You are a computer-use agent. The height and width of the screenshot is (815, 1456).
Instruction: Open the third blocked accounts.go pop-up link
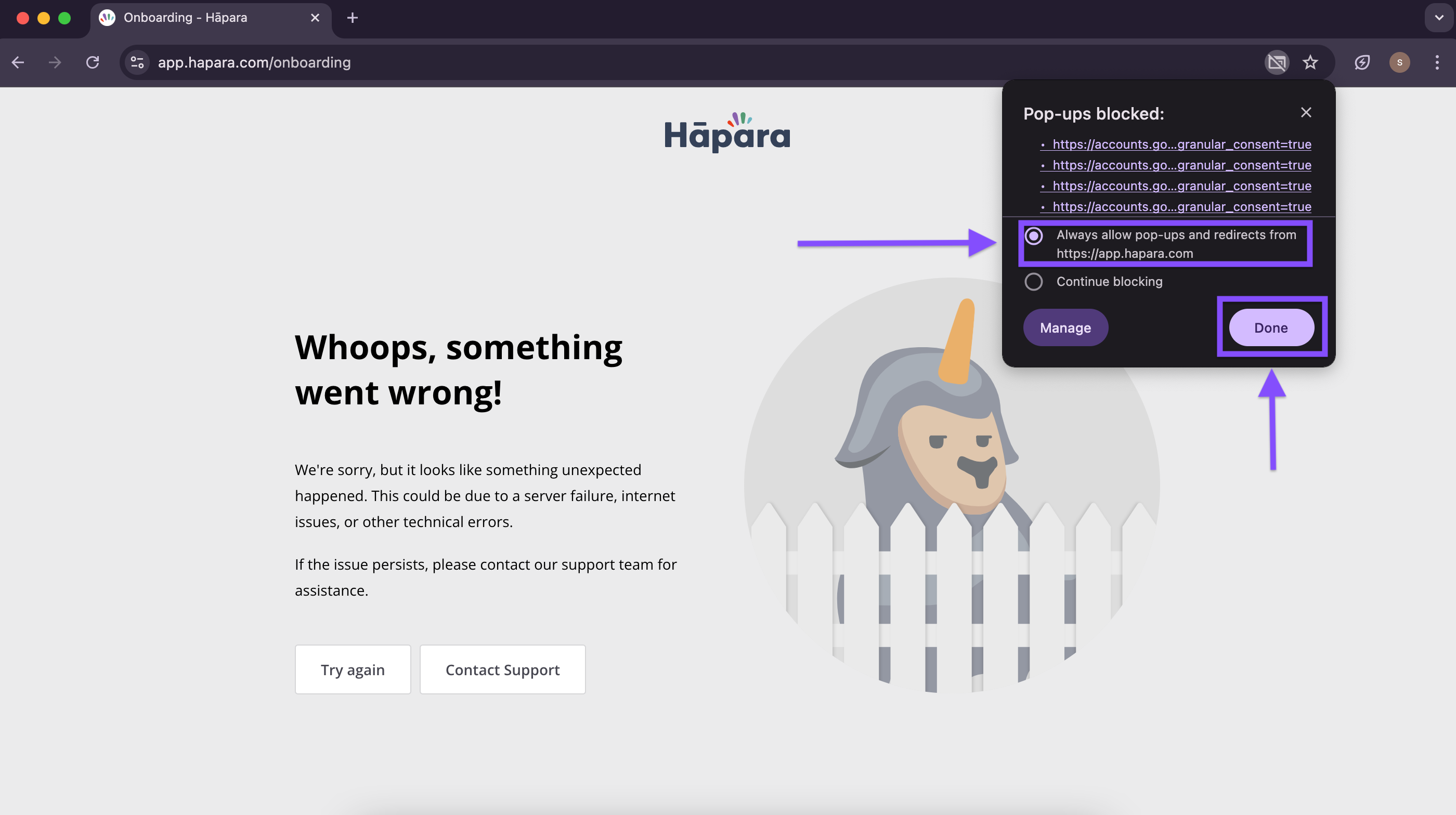click(x=1181, y=187)
